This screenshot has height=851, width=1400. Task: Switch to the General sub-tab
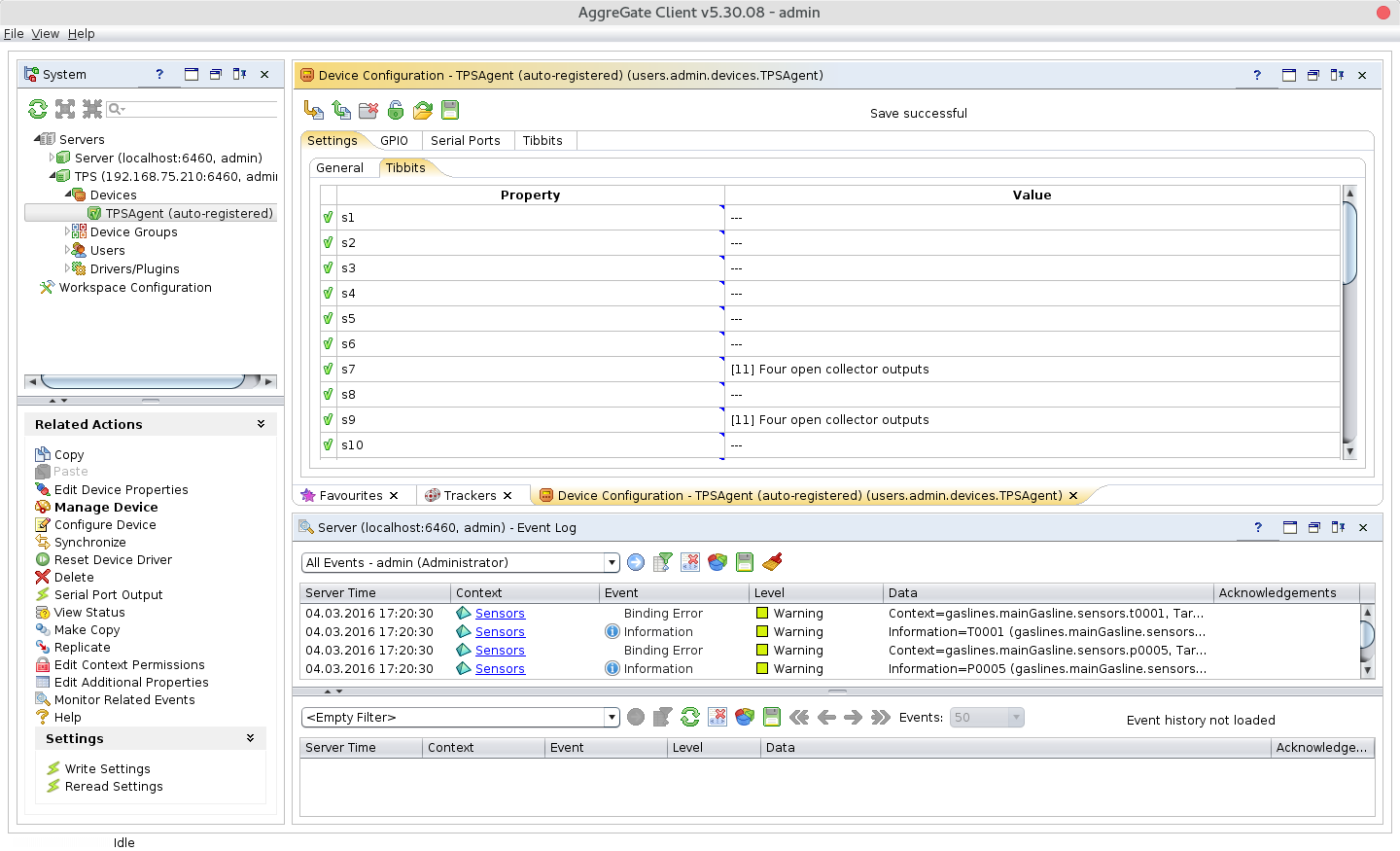click(339, 167)
